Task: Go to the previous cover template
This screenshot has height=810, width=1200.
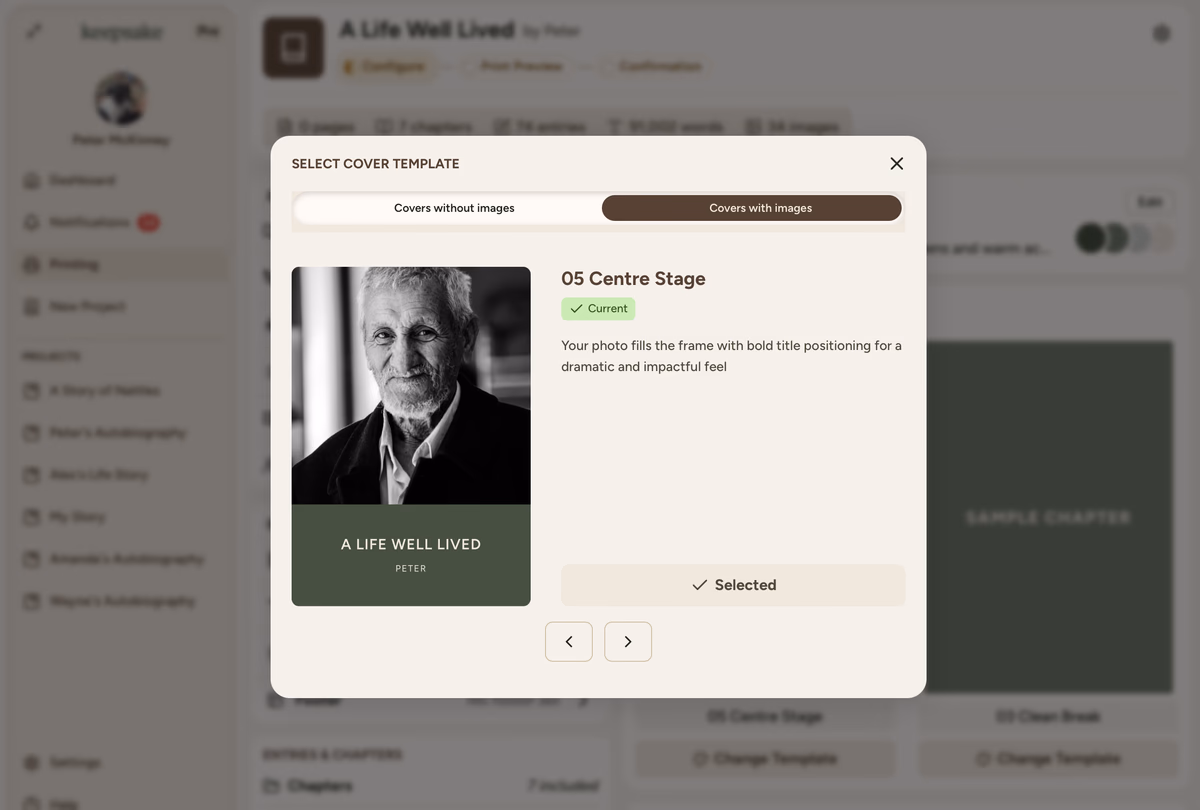Action: click(x=568, y=642)
